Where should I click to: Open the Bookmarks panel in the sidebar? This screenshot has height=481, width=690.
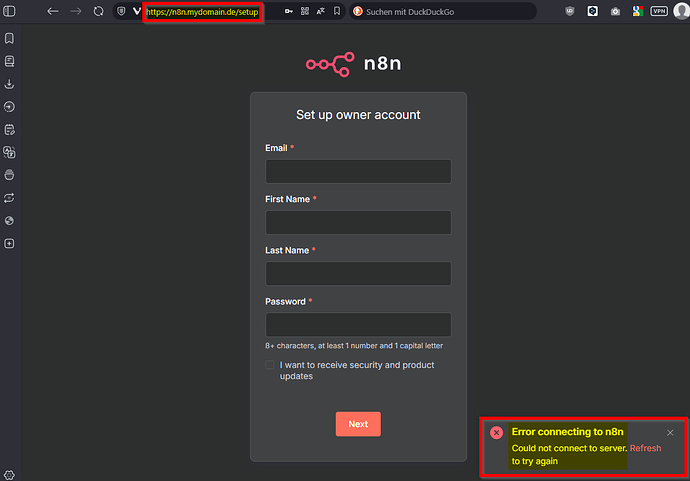(x=9, y=38)
